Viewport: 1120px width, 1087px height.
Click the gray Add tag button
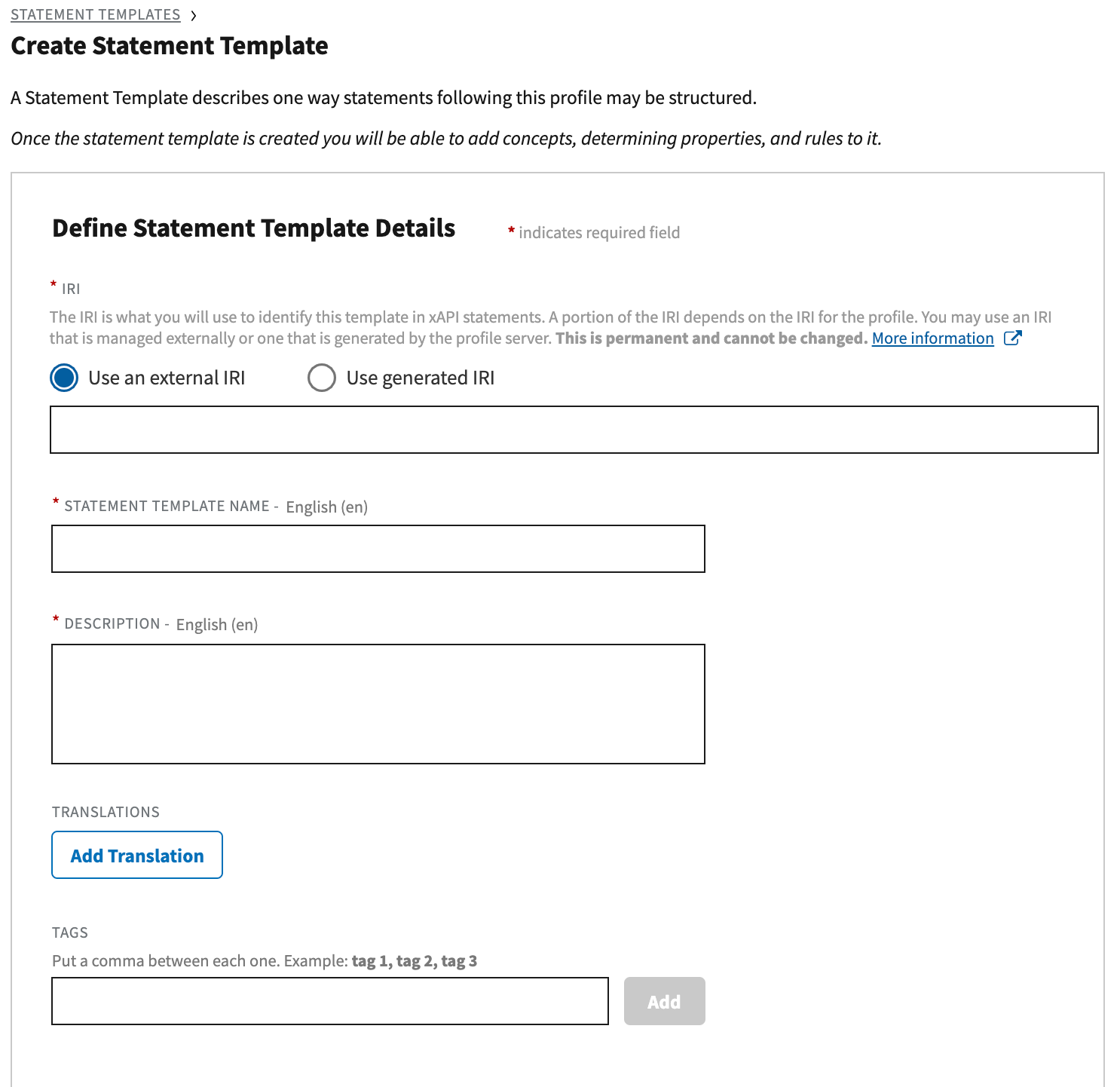664,1001
